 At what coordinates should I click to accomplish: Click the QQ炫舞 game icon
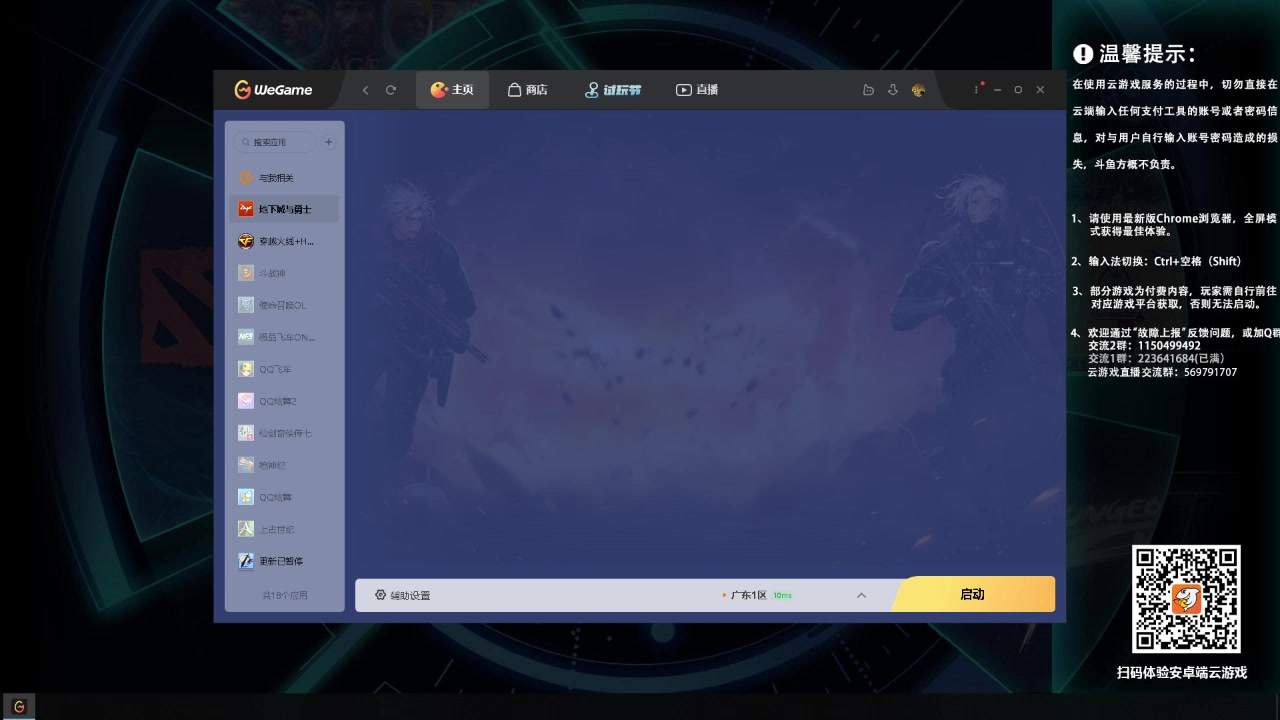pos(246,497)
